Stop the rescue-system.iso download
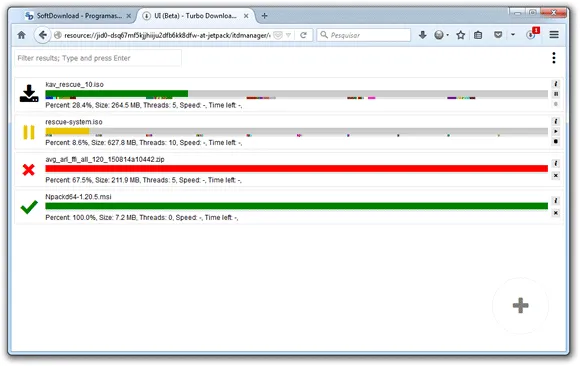The height and width of the screenshot is (366, 580). click(555, 141)
